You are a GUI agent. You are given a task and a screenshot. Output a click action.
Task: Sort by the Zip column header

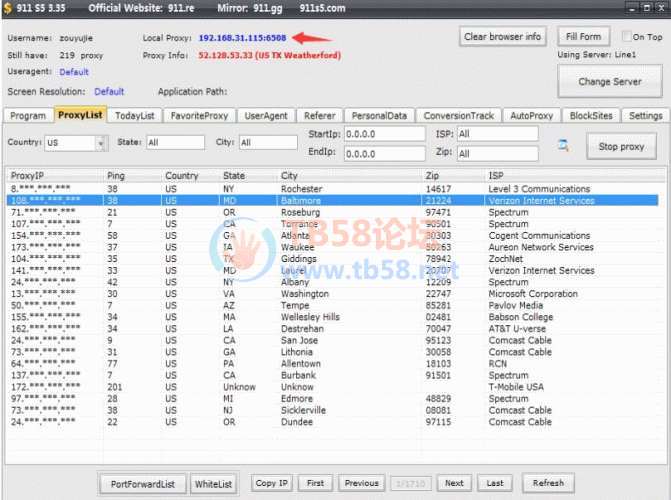(x=432, y=176)
